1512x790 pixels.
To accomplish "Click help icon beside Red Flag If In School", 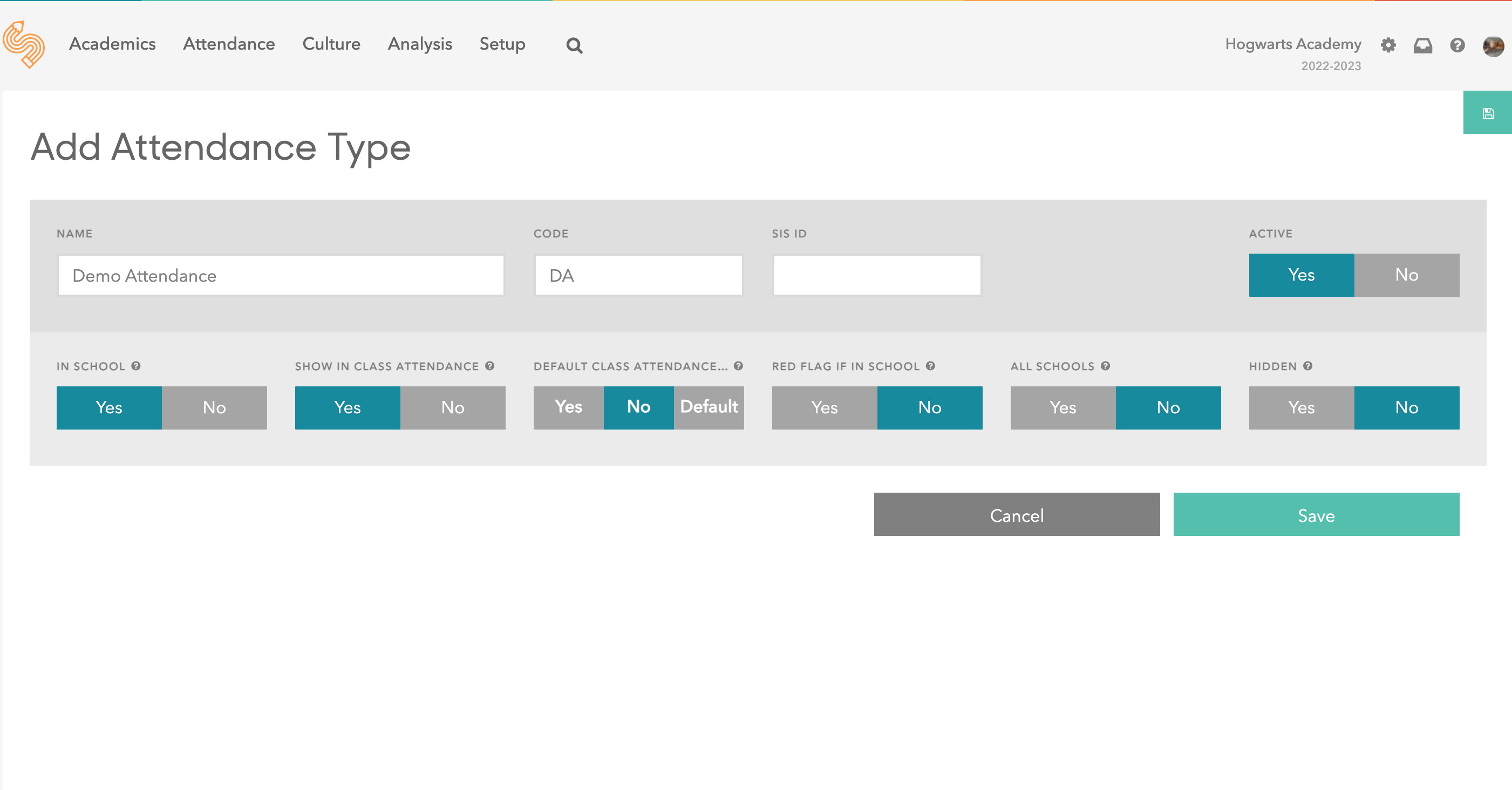I will (x=930, y=366).
